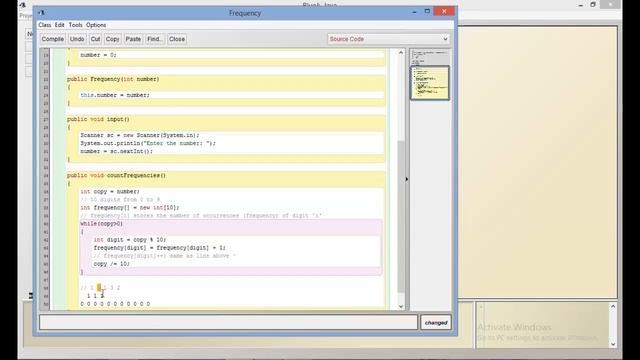Click 'frequency[digit] = frequency[digit] + 1;' line
640x360 pixels.
click(160, 248)
